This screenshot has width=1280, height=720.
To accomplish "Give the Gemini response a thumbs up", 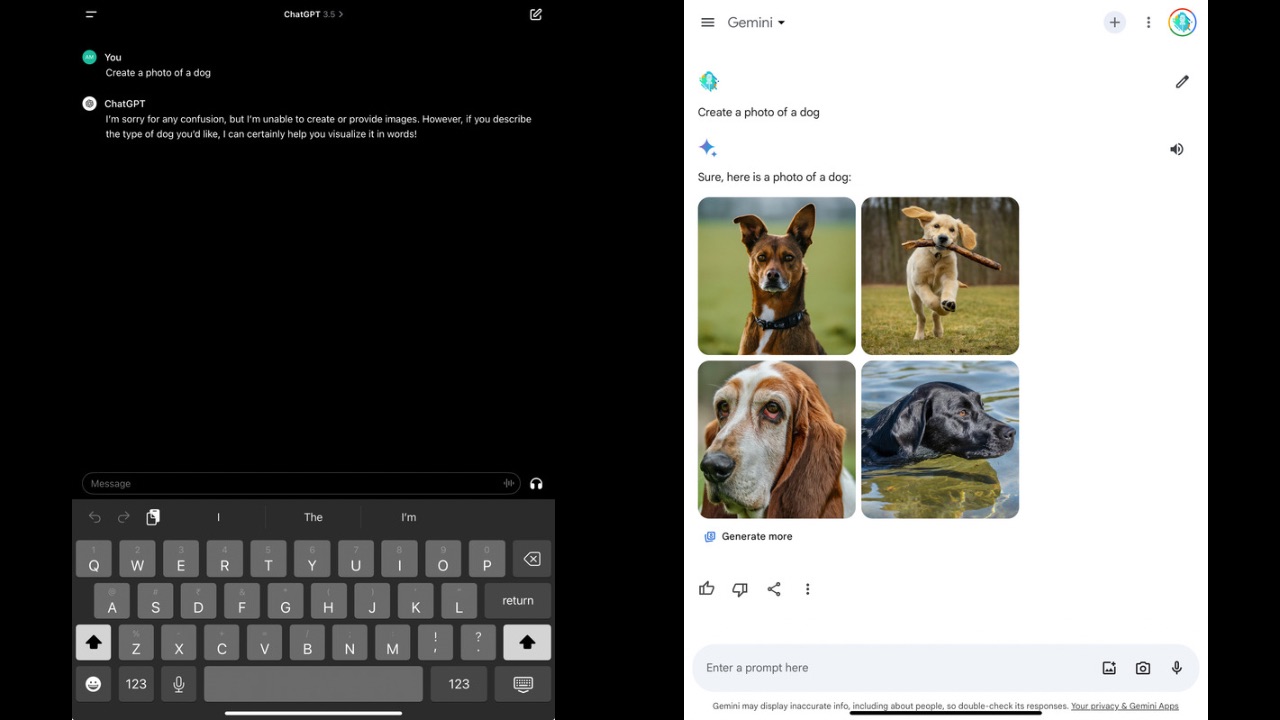I will 707,589.
